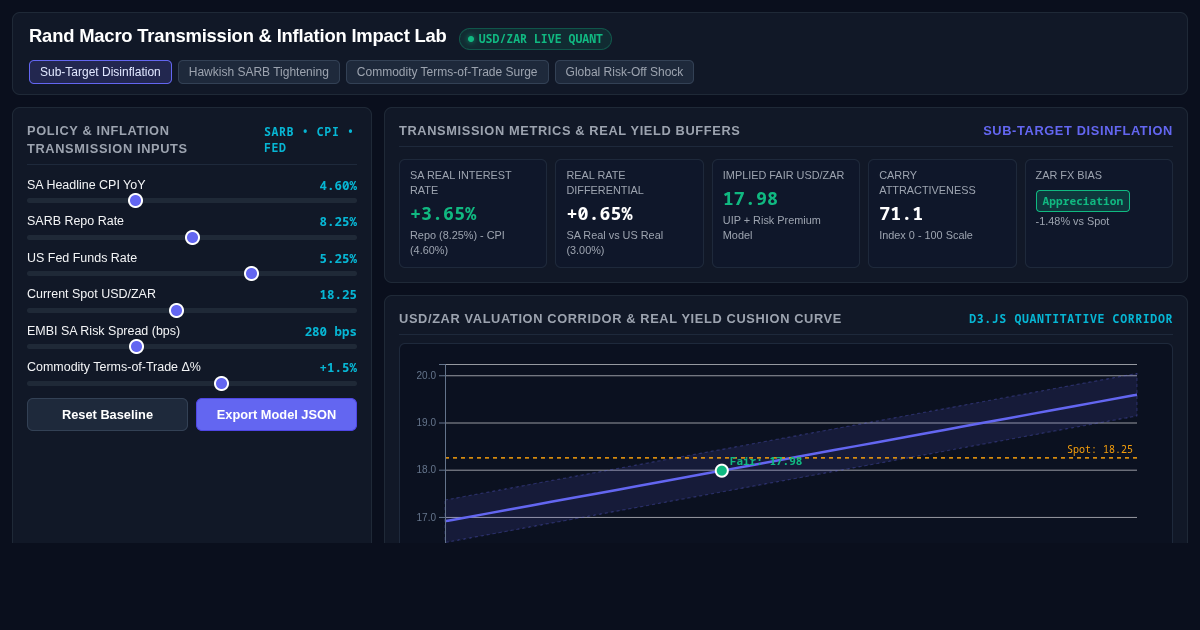Click the UIP + Risk Premium Model caption
The image size is (1200, 630).
pyautogui.click(x=772, y=228)
